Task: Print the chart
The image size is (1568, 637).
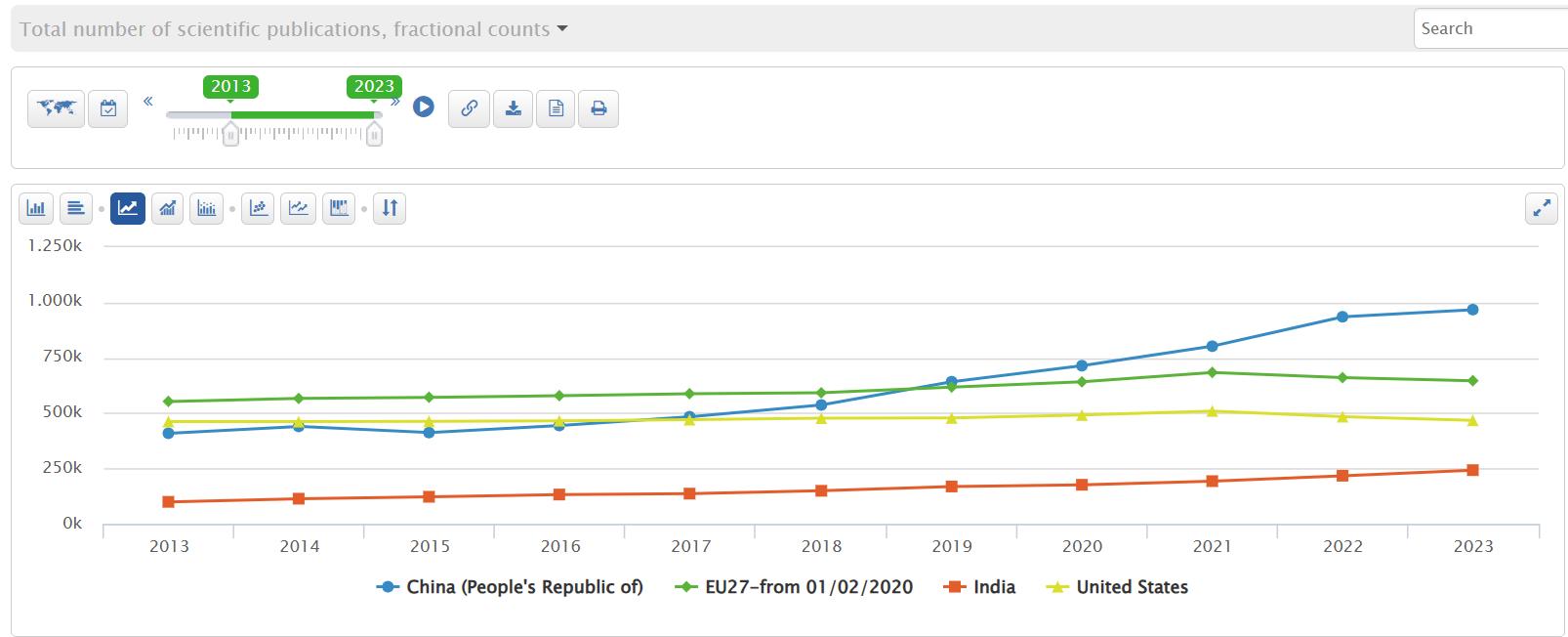Action: point(598,108)
